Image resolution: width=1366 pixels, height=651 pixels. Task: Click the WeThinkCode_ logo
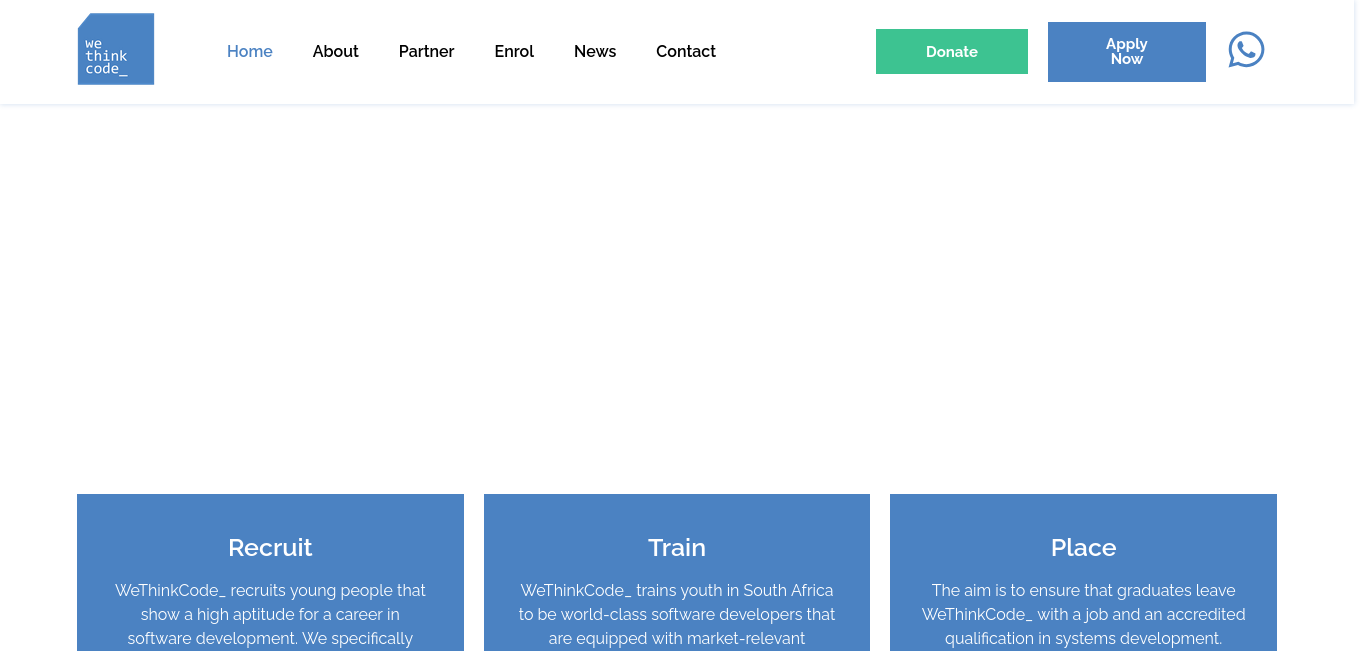(x=116, y=49)
